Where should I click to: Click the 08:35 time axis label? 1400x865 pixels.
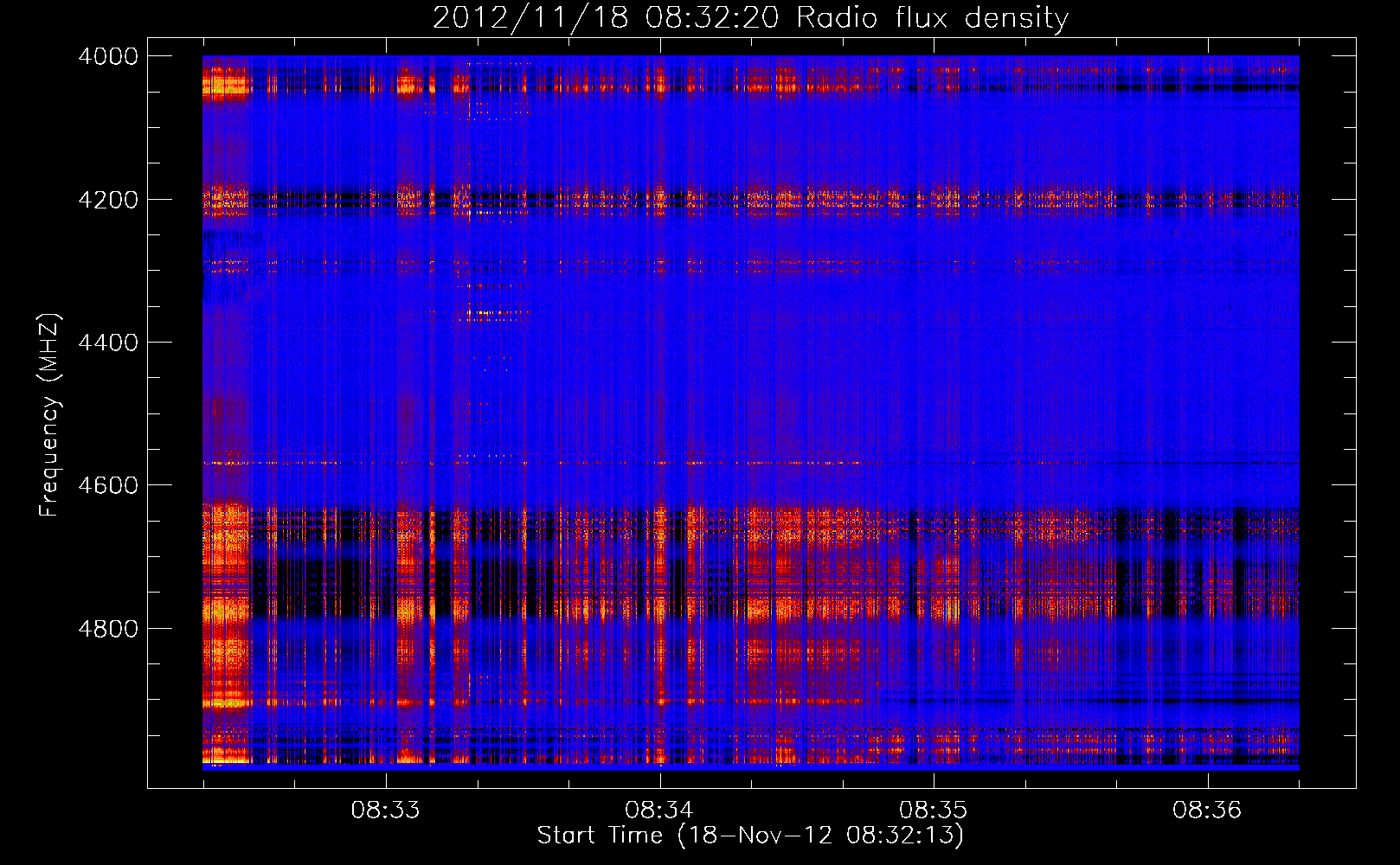933,811
